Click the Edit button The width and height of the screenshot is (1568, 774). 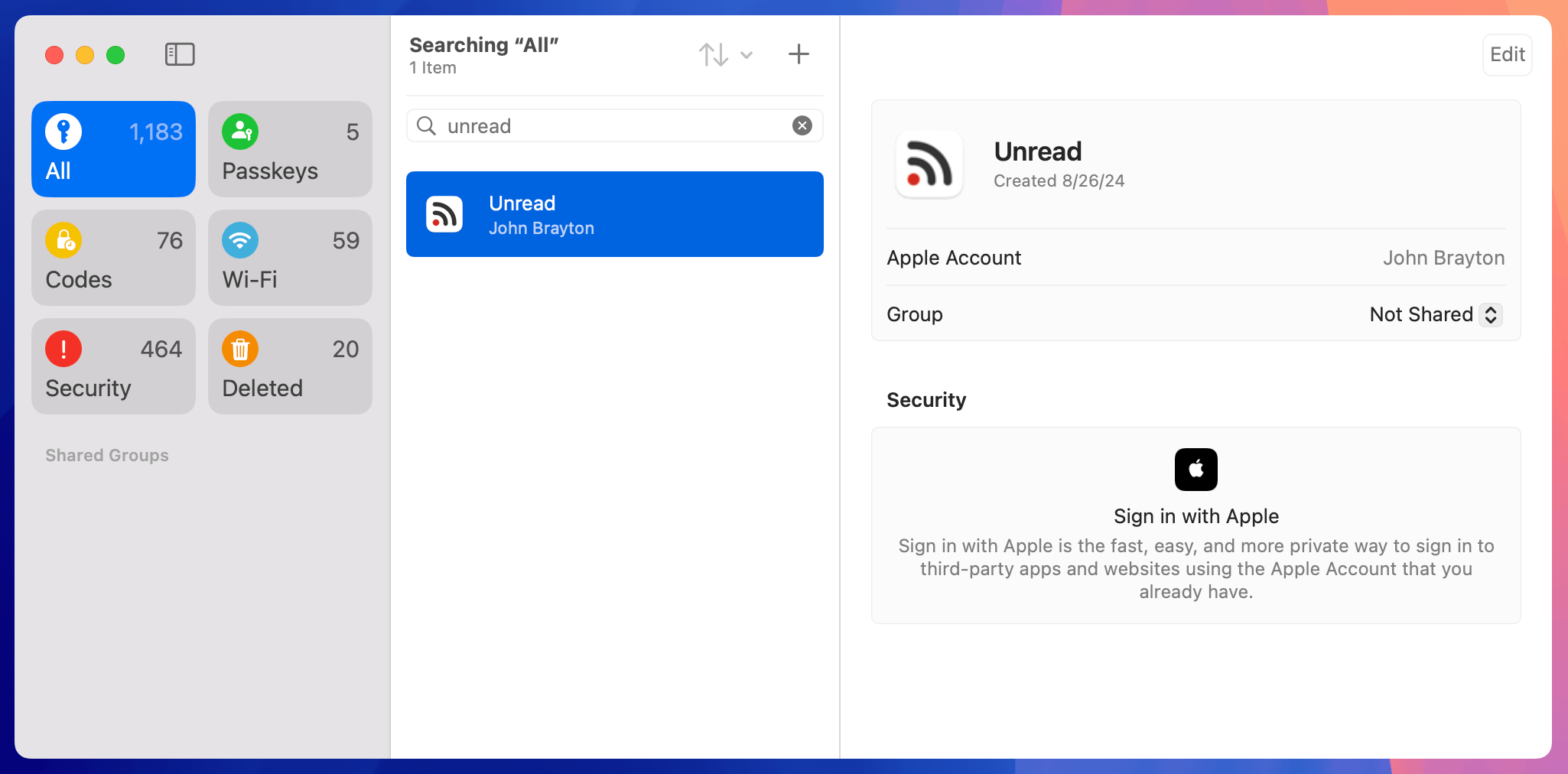[x=1507, y=54]
